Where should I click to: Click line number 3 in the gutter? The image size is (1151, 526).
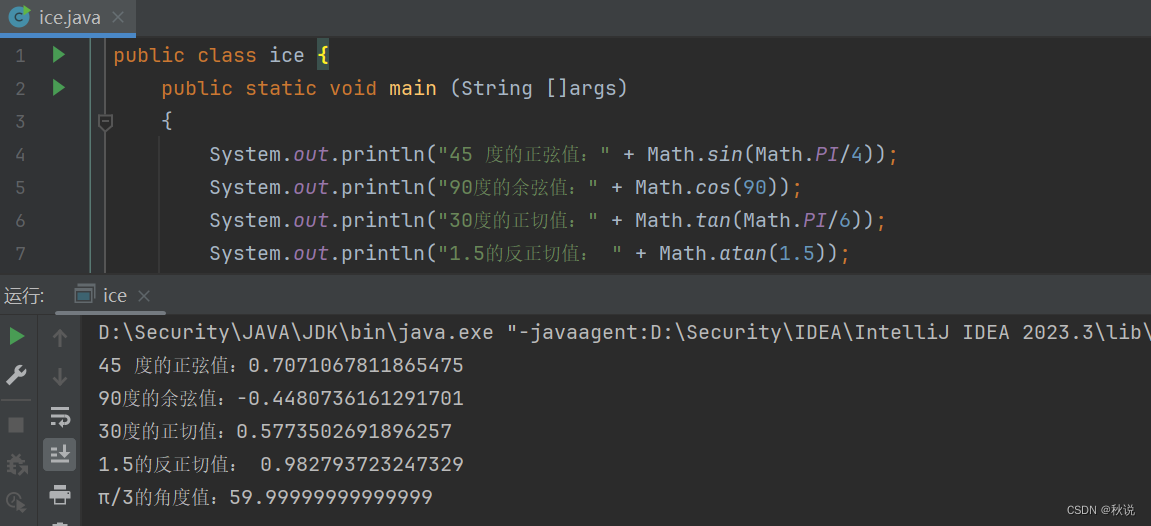click(20, 122)
